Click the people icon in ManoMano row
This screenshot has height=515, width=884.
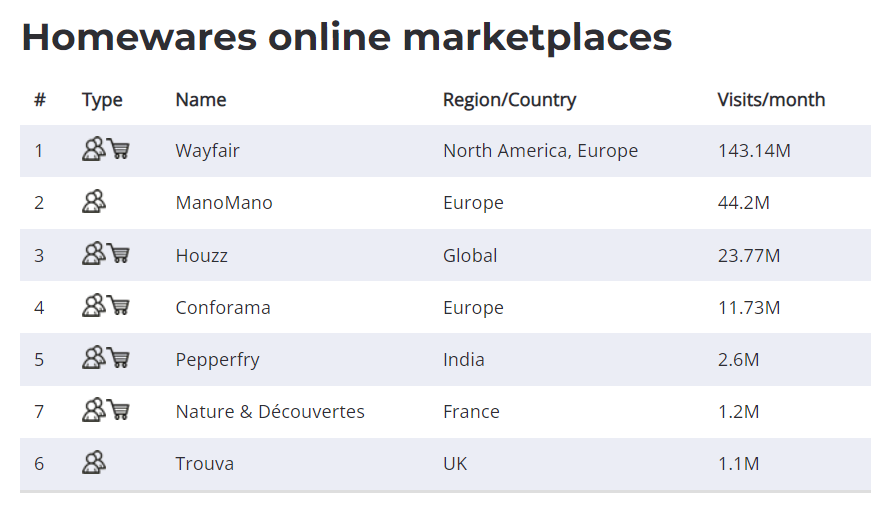tap(94, 201)
